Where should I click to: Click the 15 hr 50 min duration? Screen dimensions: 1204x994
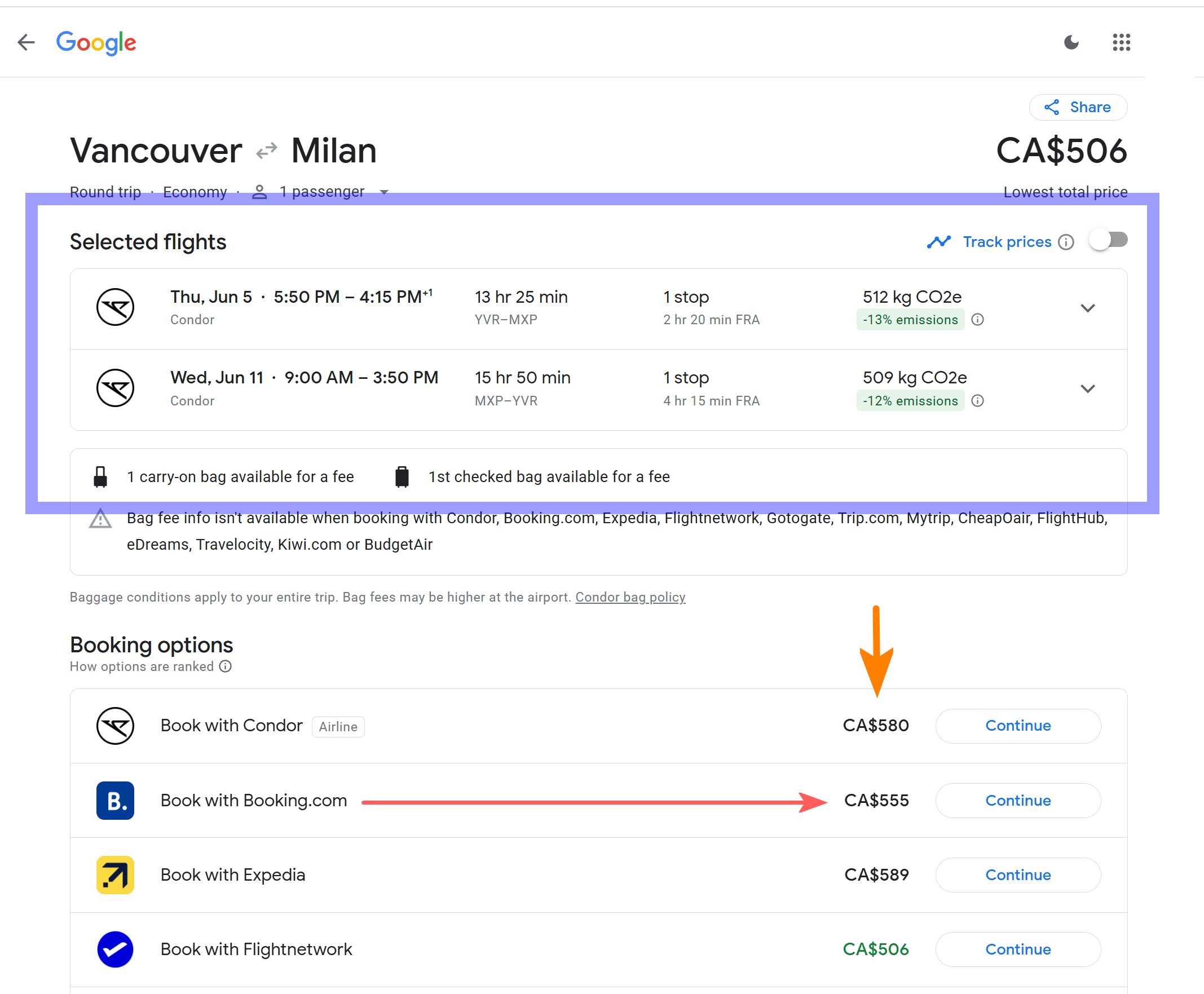pyautogui.click(x=522, y=378)
